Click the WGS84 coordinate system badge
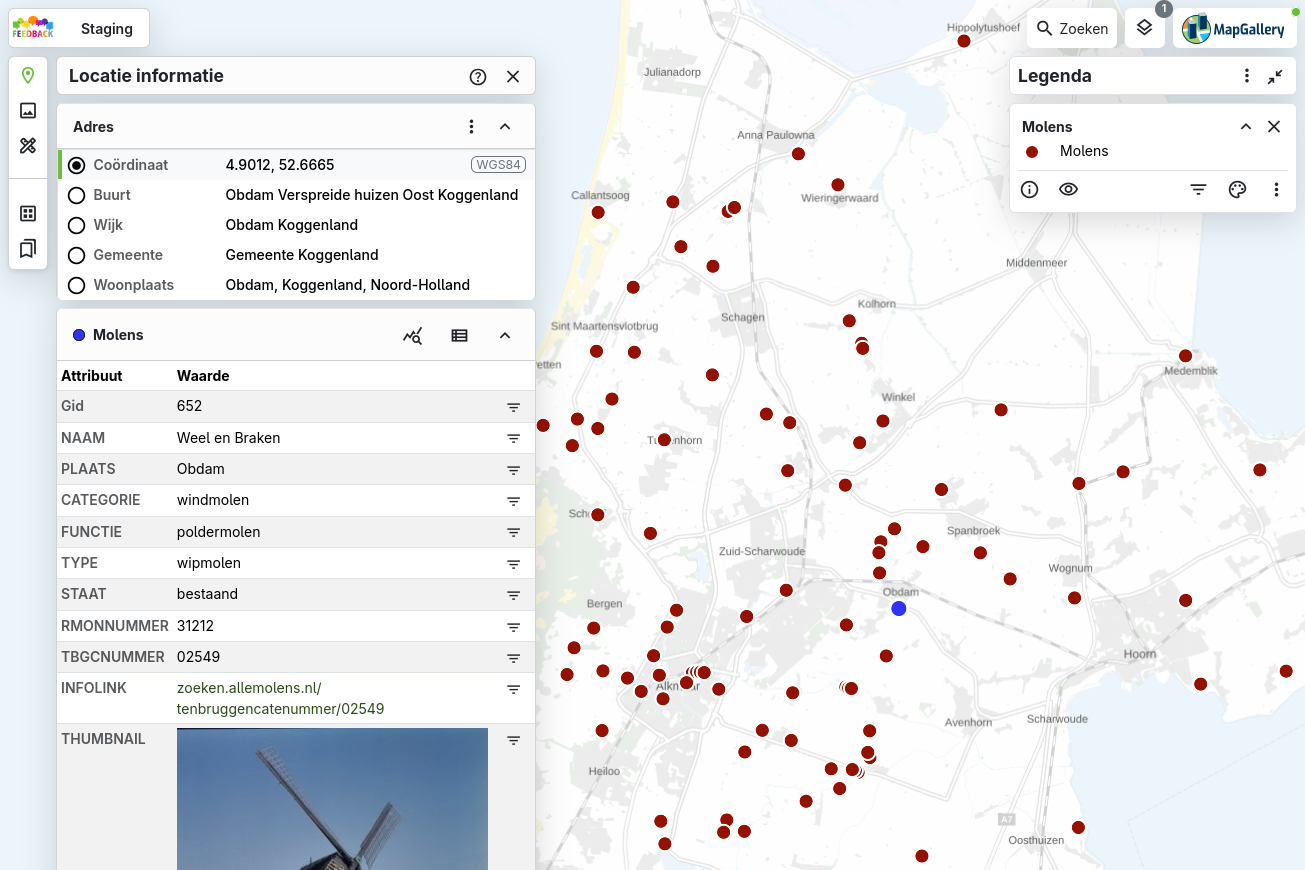The image size is (1305, 870). point(498,165)
